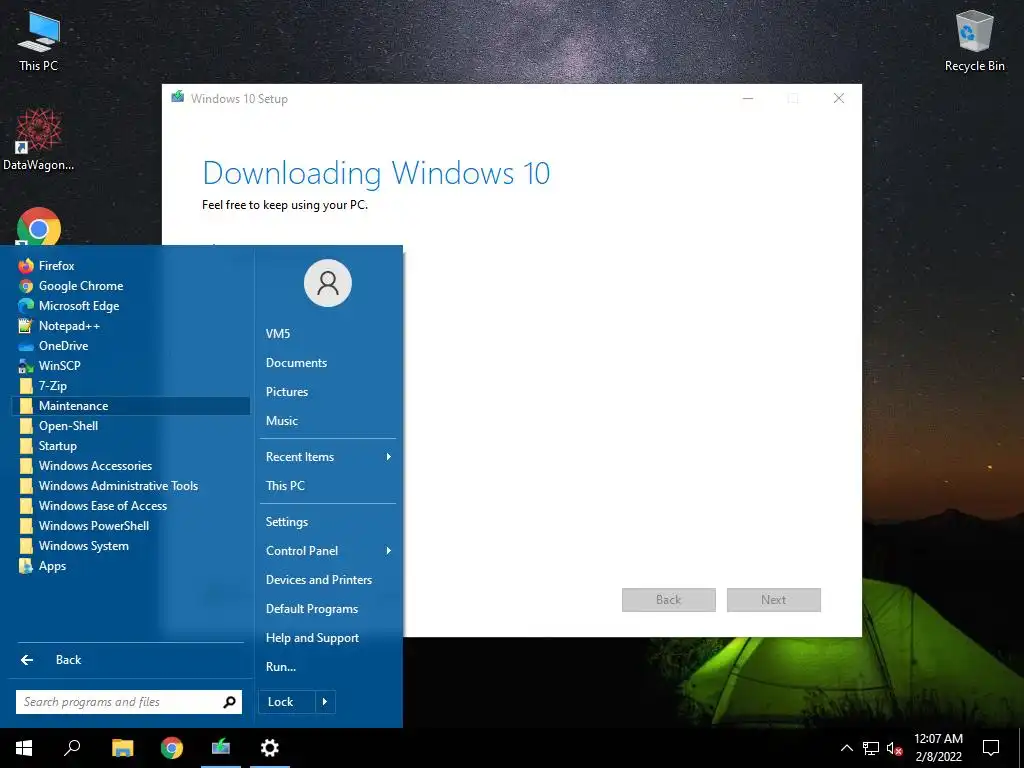Click the Back label in the start menu

tap(69, 660)
